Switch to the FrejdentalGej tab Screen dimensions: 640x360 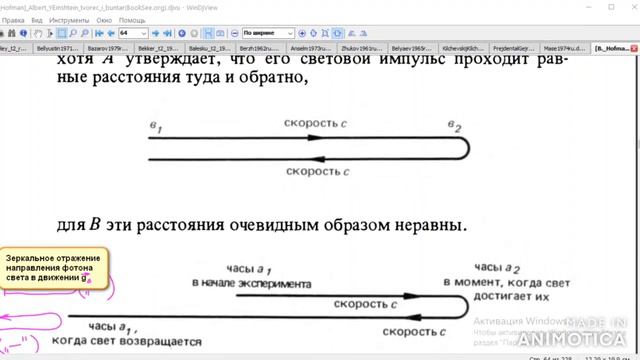[x=513, y=48]
